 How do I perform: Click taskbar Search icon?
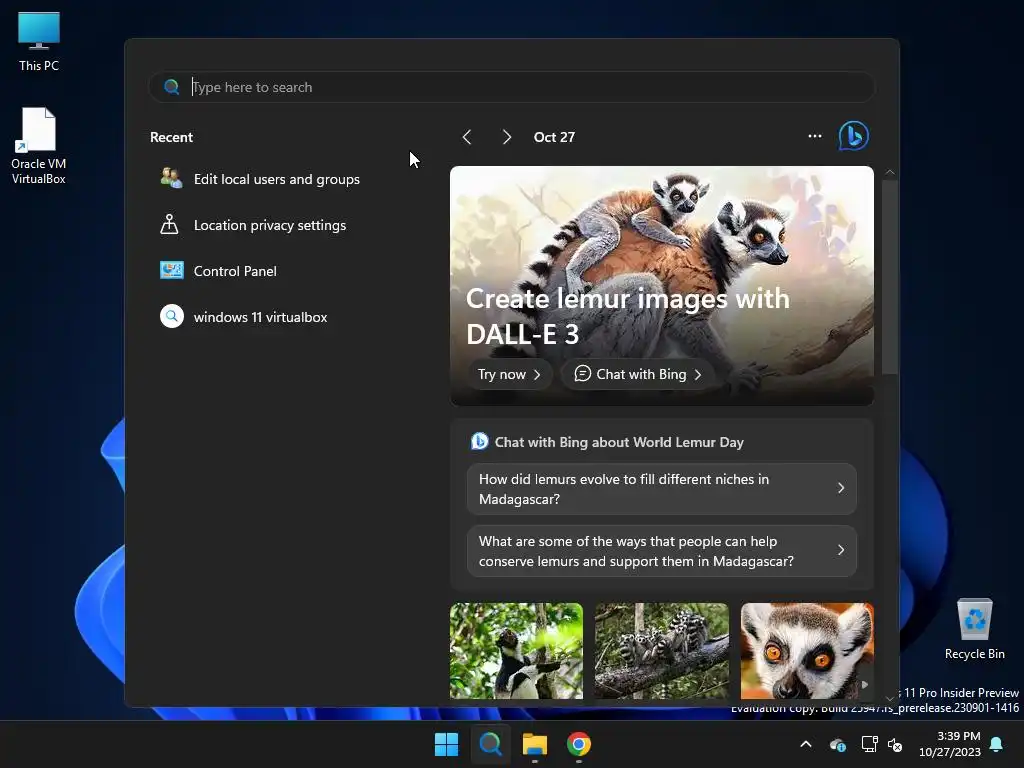(x=490, y=744)
